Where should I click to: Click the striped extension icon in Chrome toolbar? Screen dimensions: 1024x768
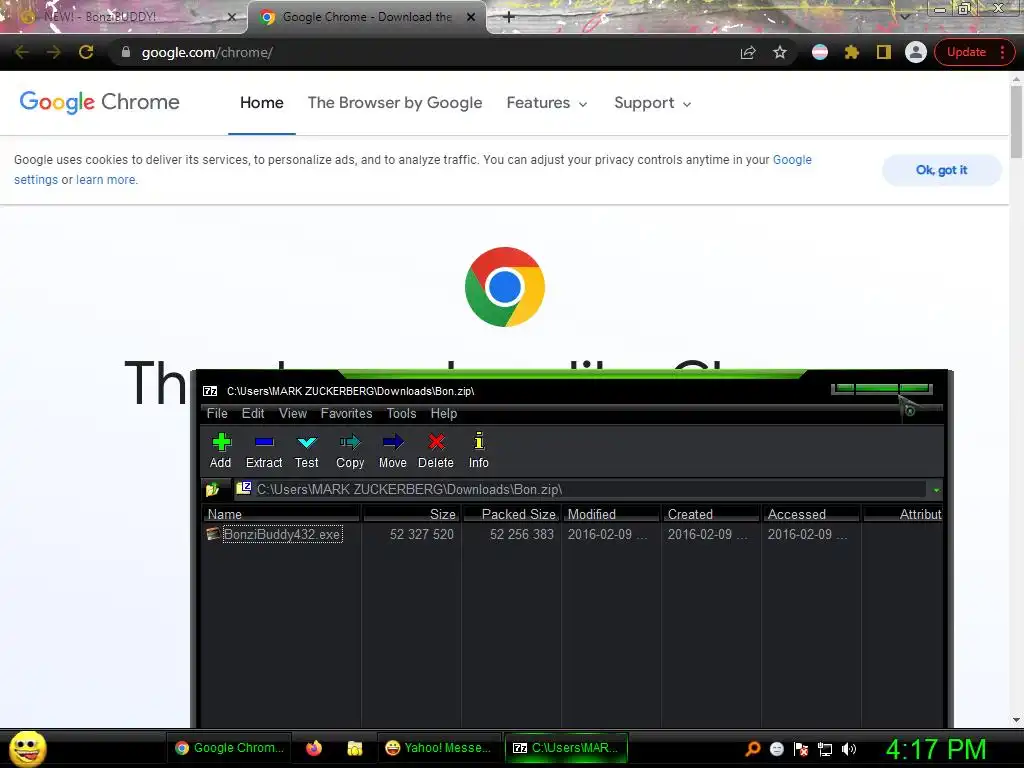coord(820,52)
